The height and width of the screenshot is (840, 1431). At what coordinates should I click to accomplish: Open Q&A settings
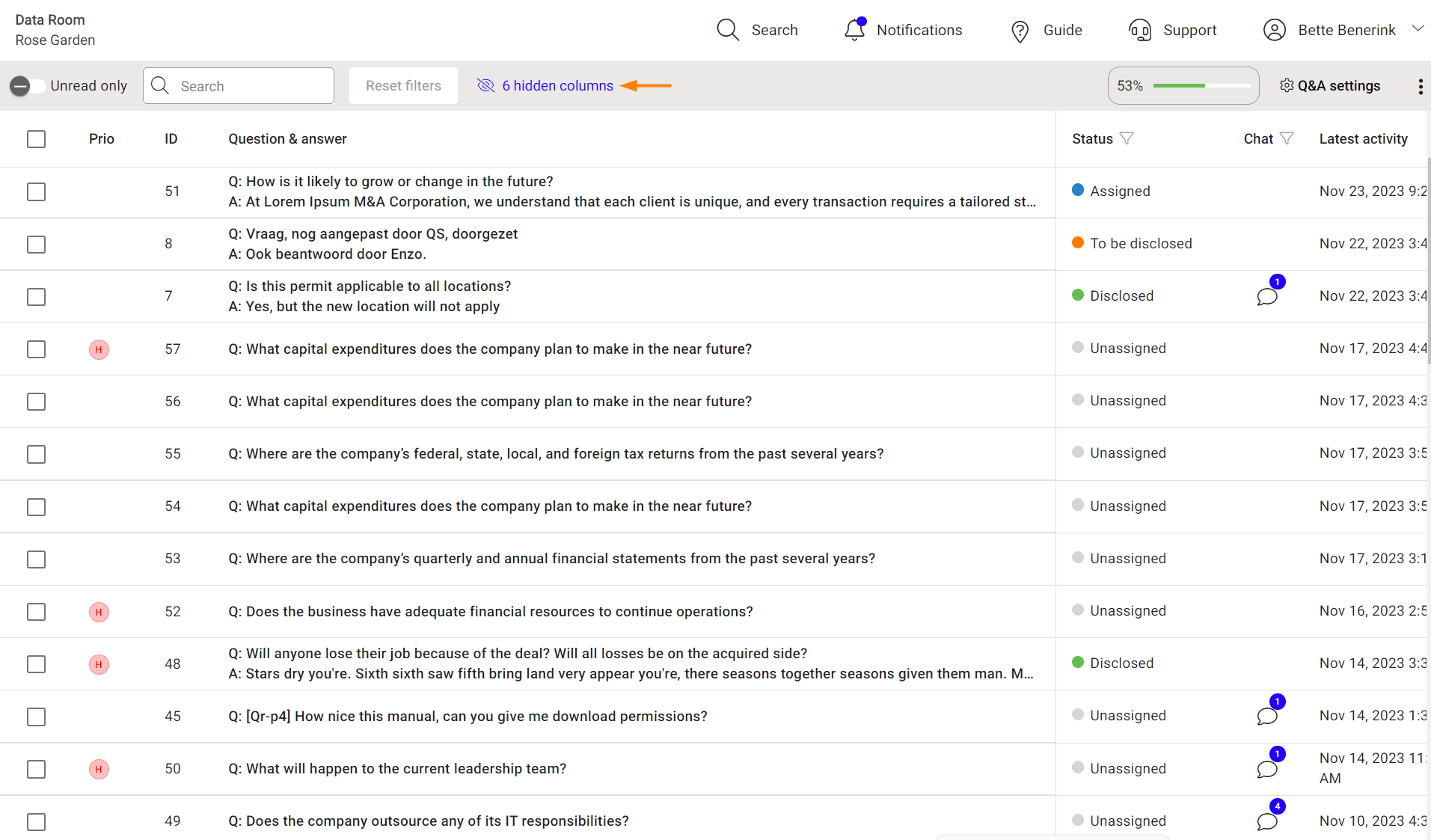click(1330, 86)
